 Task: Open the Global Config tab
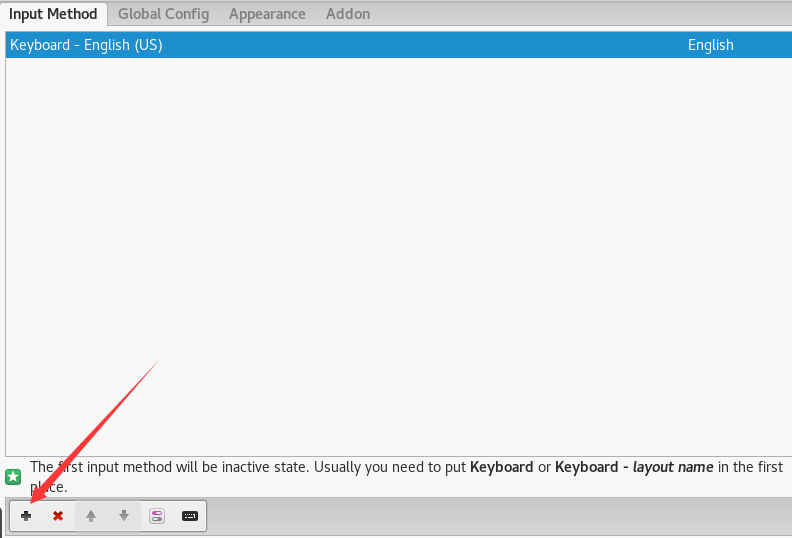[x=163, y=14]
